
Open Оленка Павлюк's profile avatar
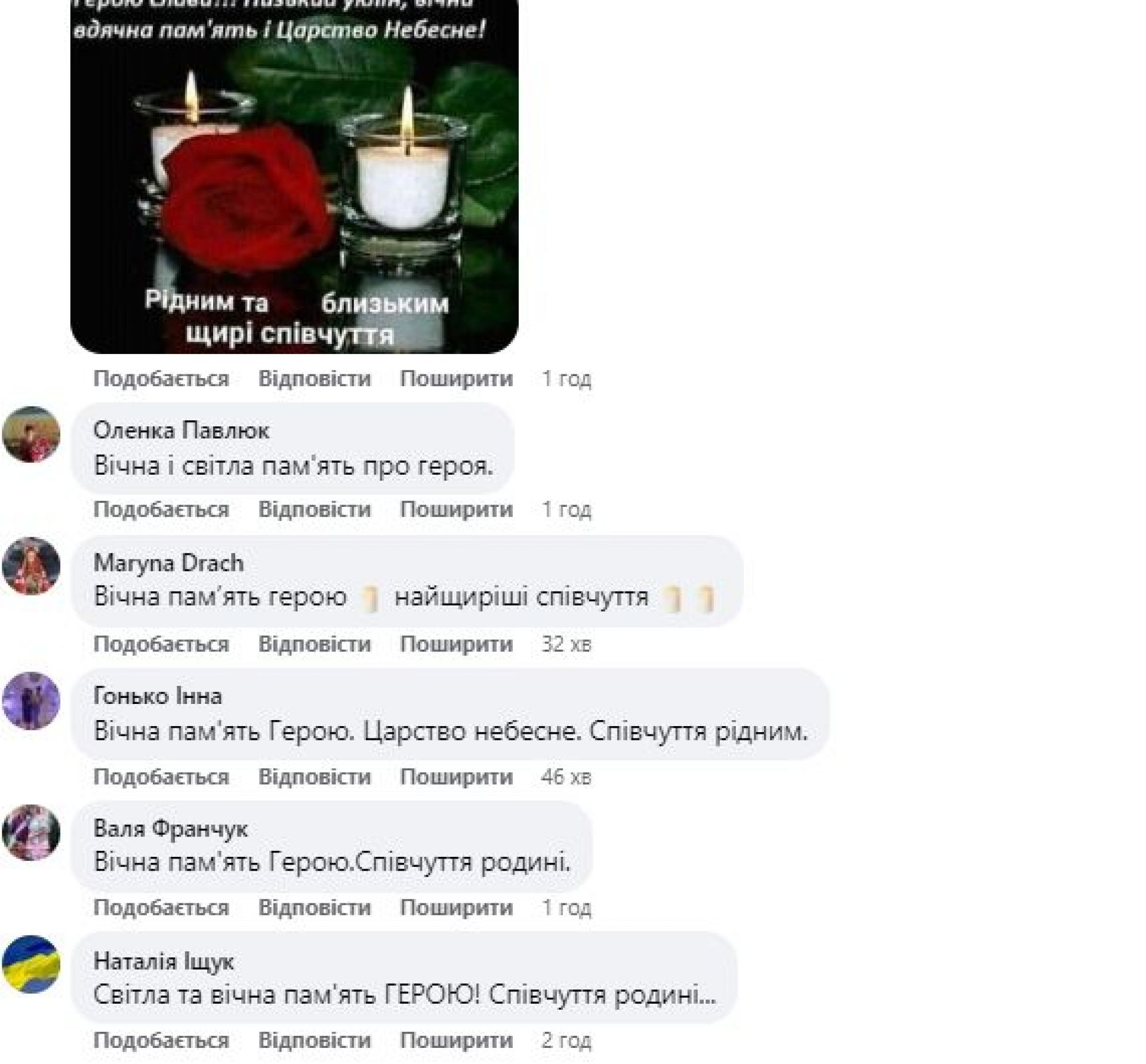[31, 434]
